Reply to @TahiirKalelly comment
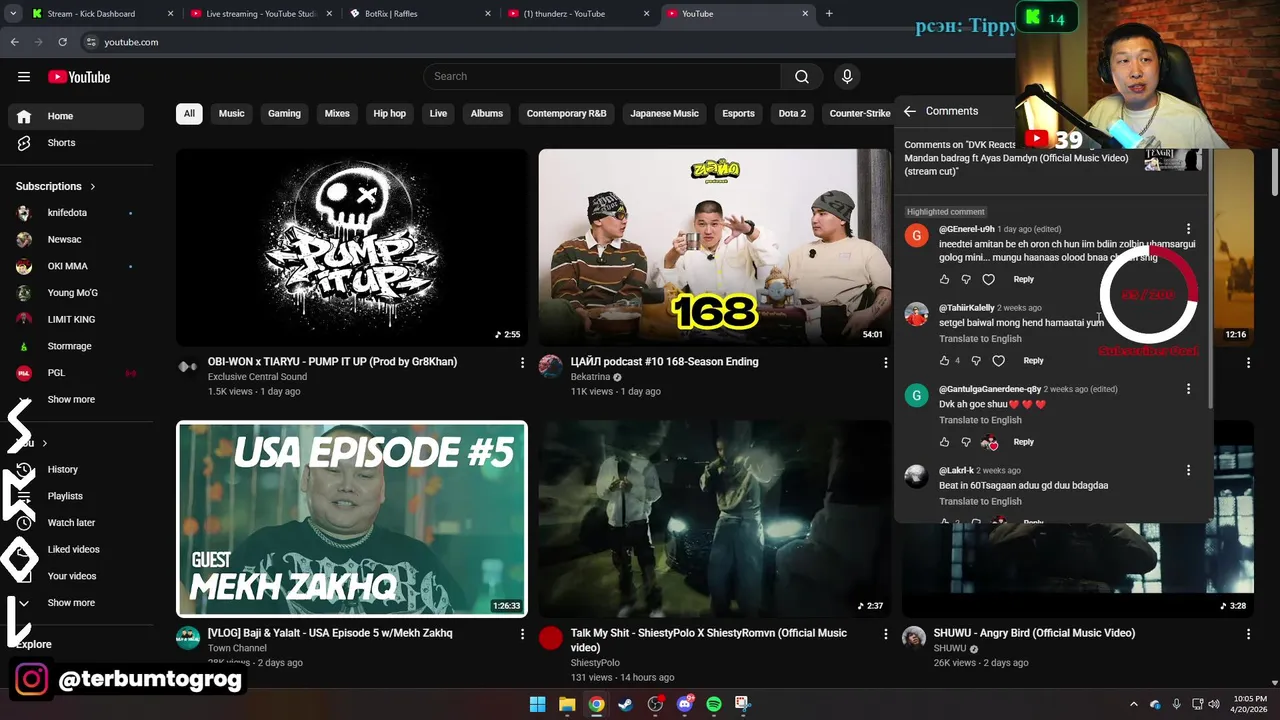Viewport: 1280px width, 720px height. pyautogui.click(x=1033, y=360)
